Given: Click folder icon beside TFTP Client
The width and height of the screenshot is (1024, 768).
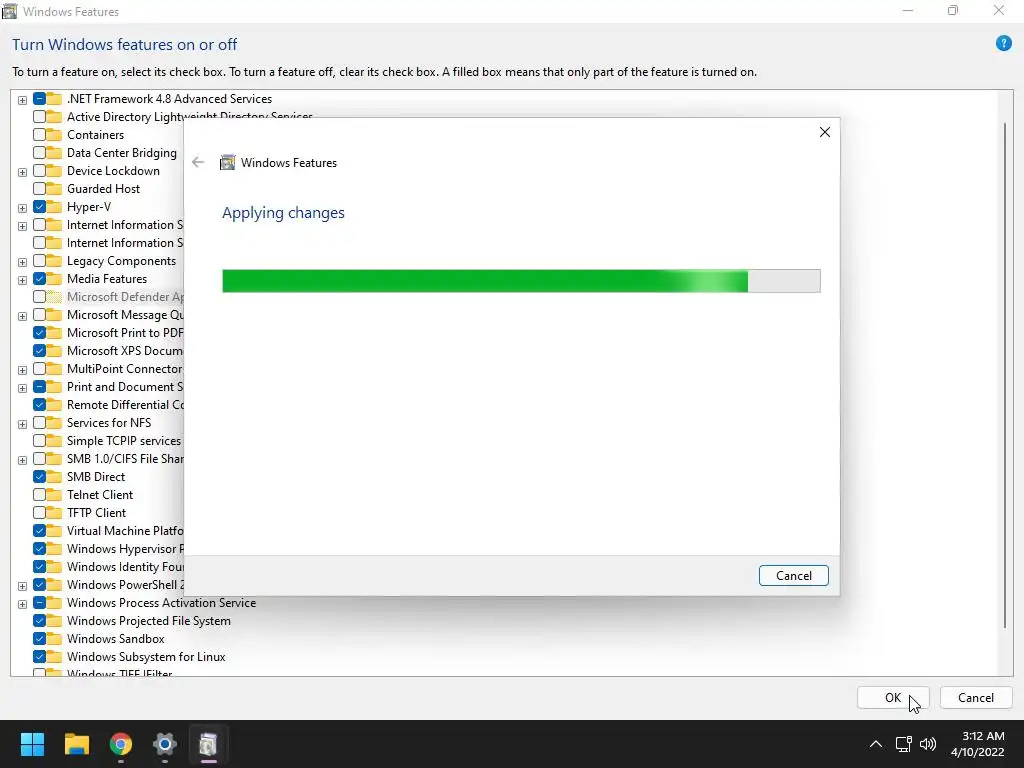Looking at the screenshot, I should pos(54,513).
